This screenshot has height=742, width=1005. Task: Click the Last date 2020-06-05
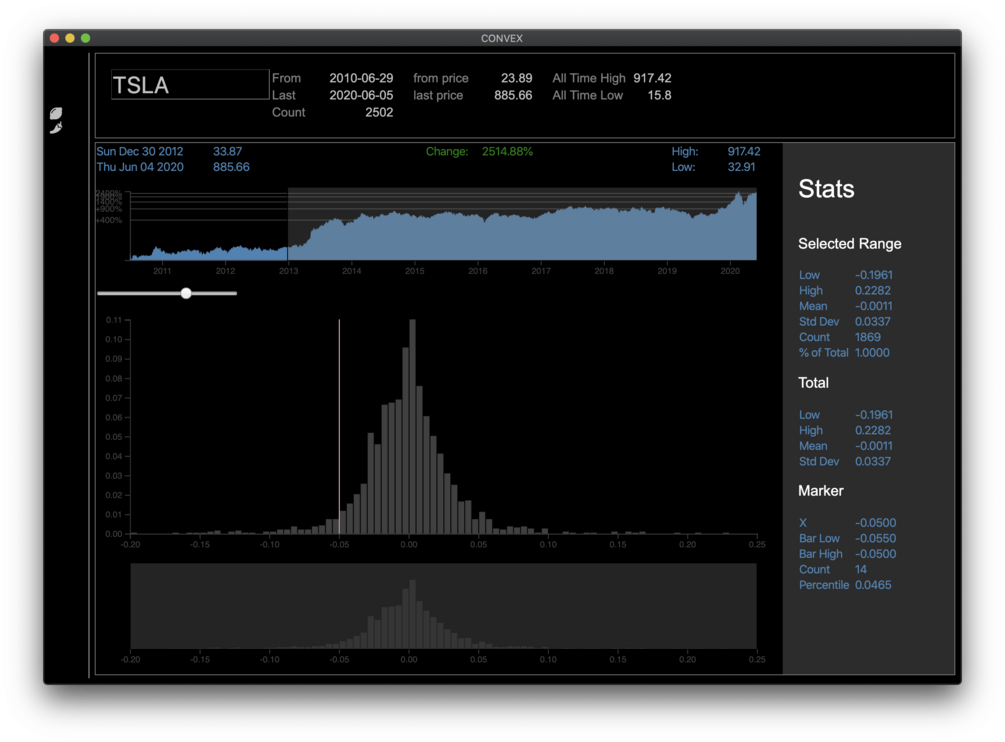pos(361,95)
